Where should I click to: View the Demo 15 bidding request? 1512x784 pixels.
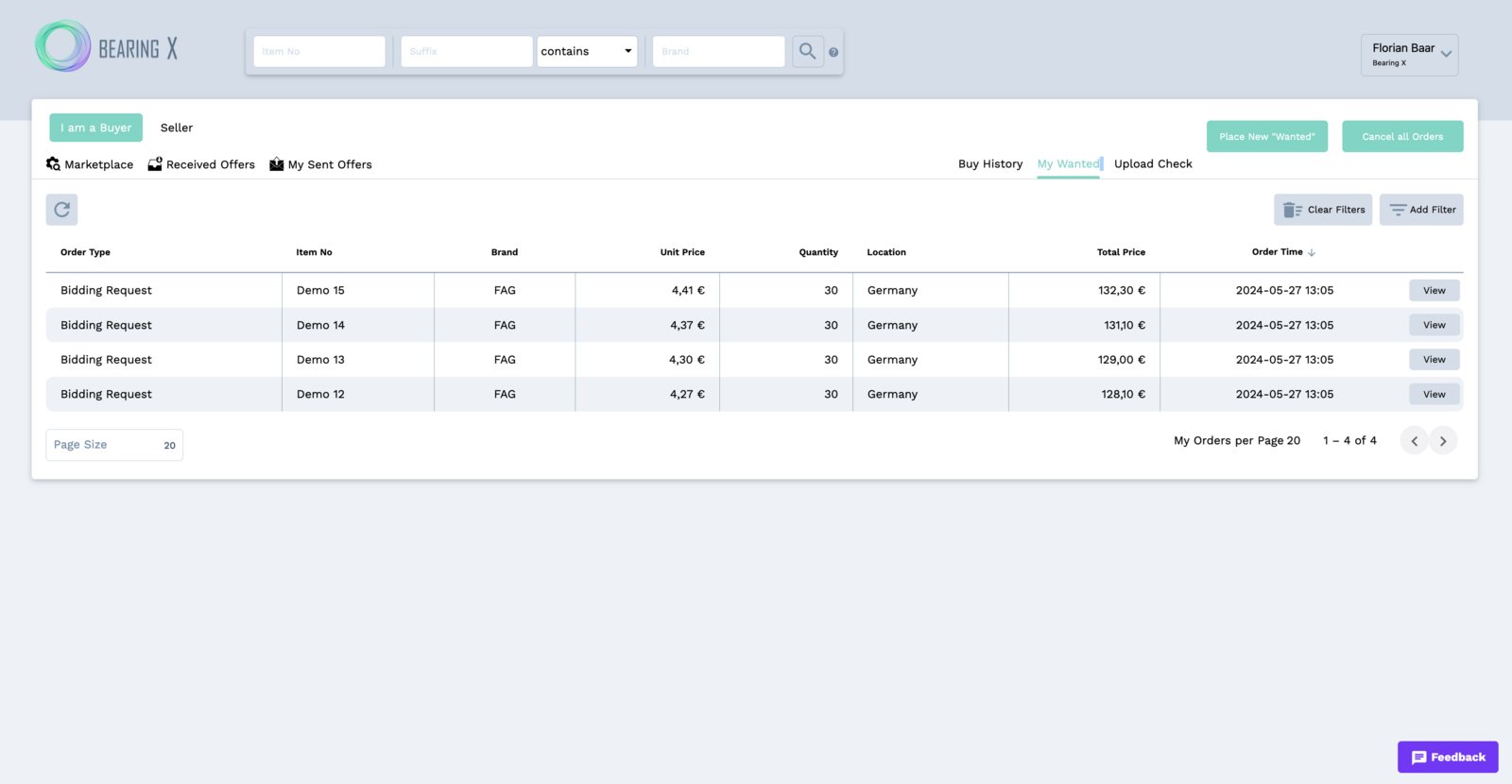coord(1434,291)
